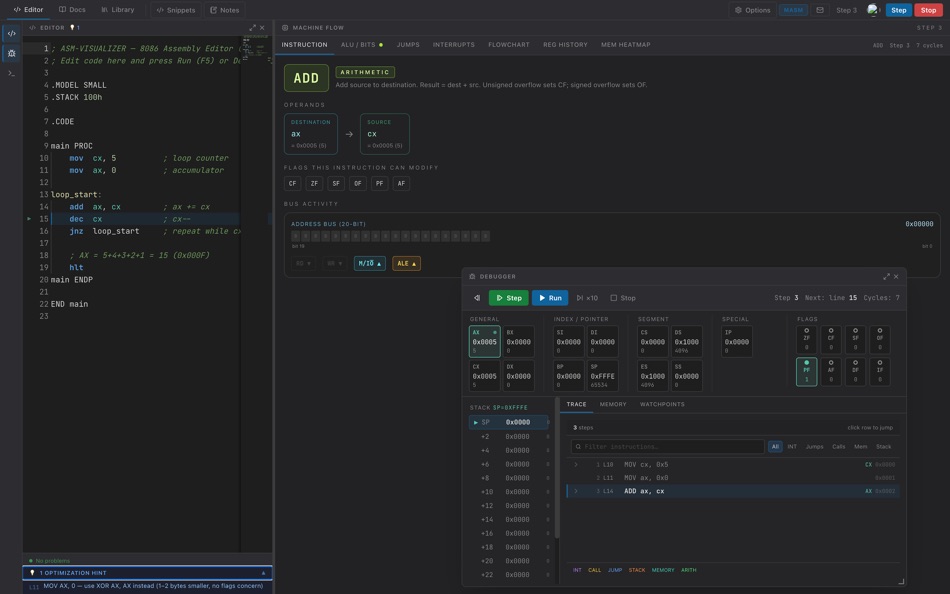Toggle the active PF flag in the debugger
This screenshot has height=594, width=950.
coord(806,372)
